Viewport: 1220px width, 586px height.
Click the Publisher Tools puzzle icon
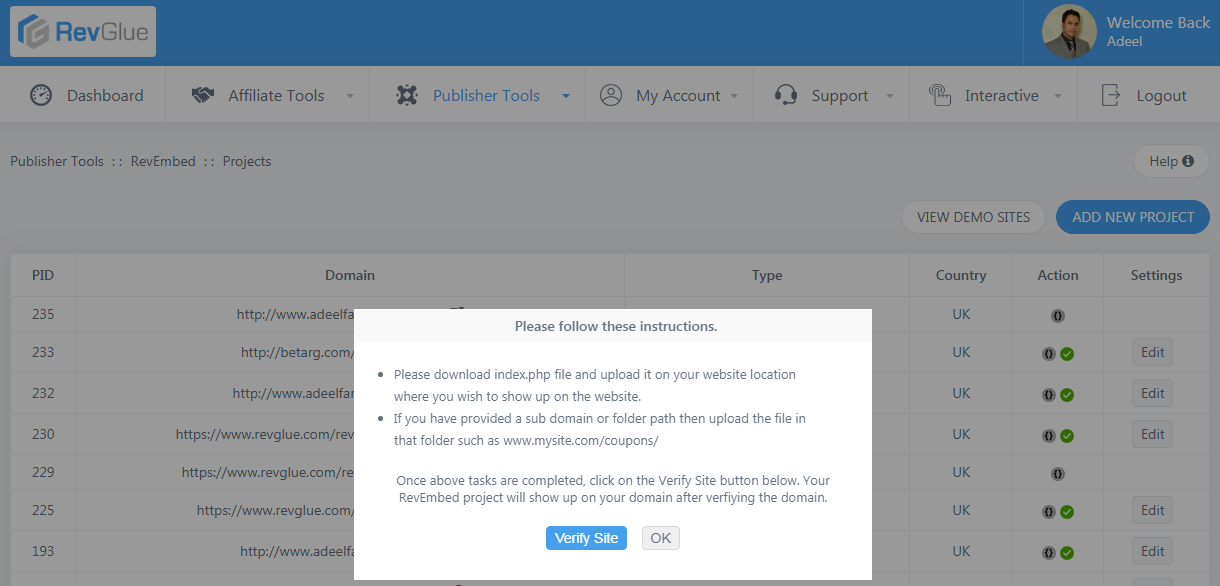coord(406,95)
